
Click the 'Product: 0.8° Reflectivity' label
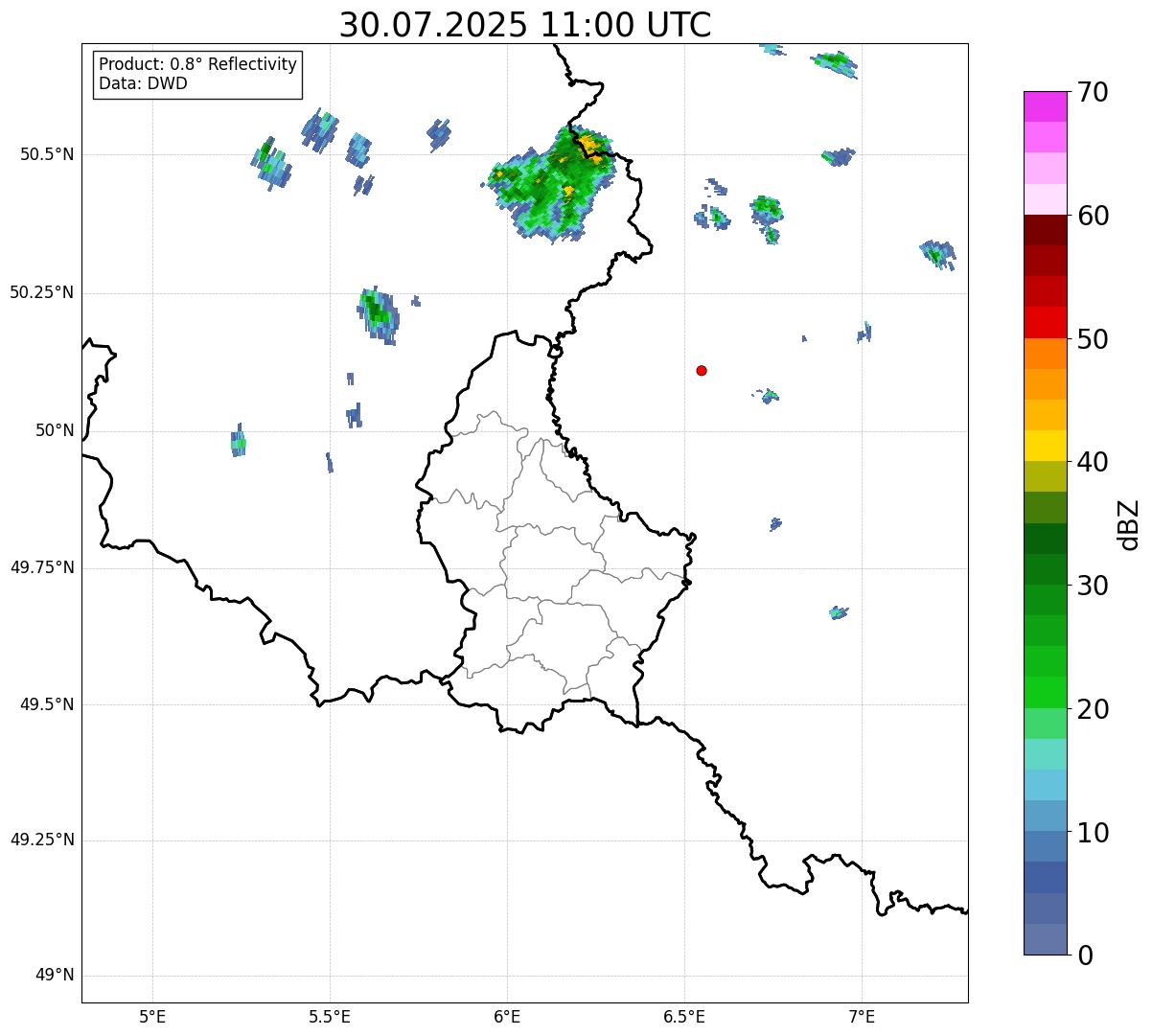tap(198, 64)
